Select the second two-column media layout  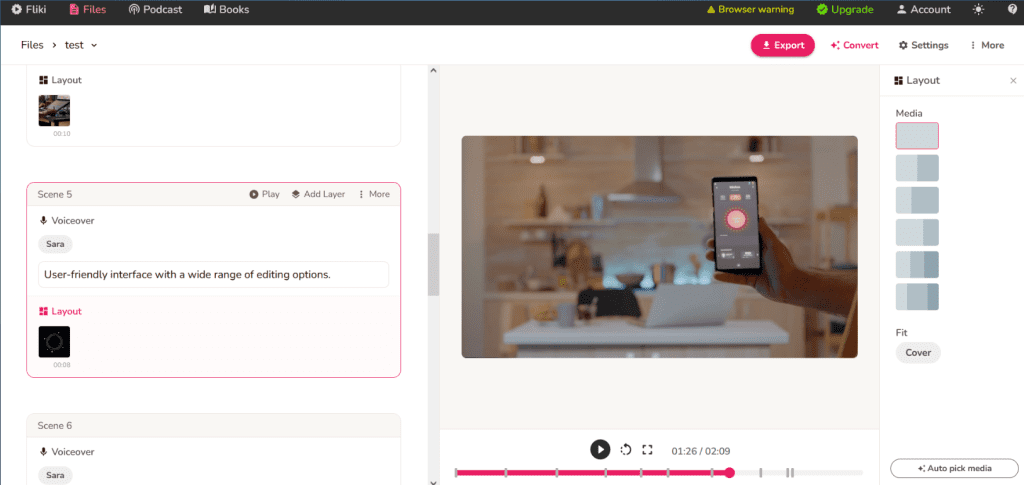[x=917, y=168]
